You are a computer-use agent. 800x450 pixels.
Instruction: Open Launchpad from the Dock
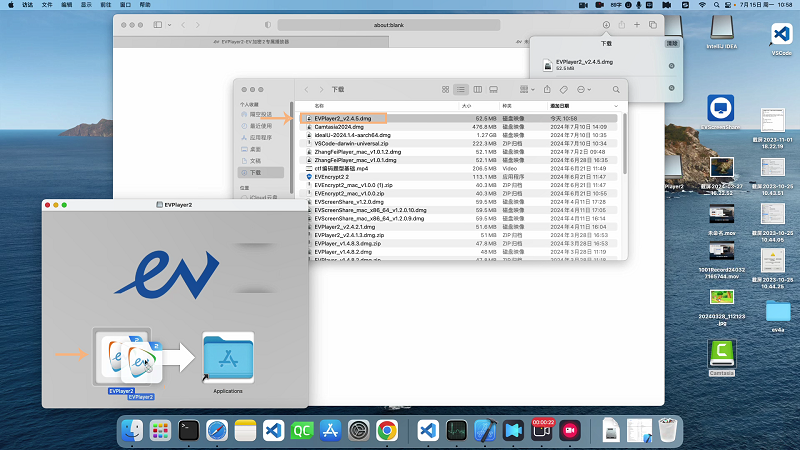[x=160, y=431]
